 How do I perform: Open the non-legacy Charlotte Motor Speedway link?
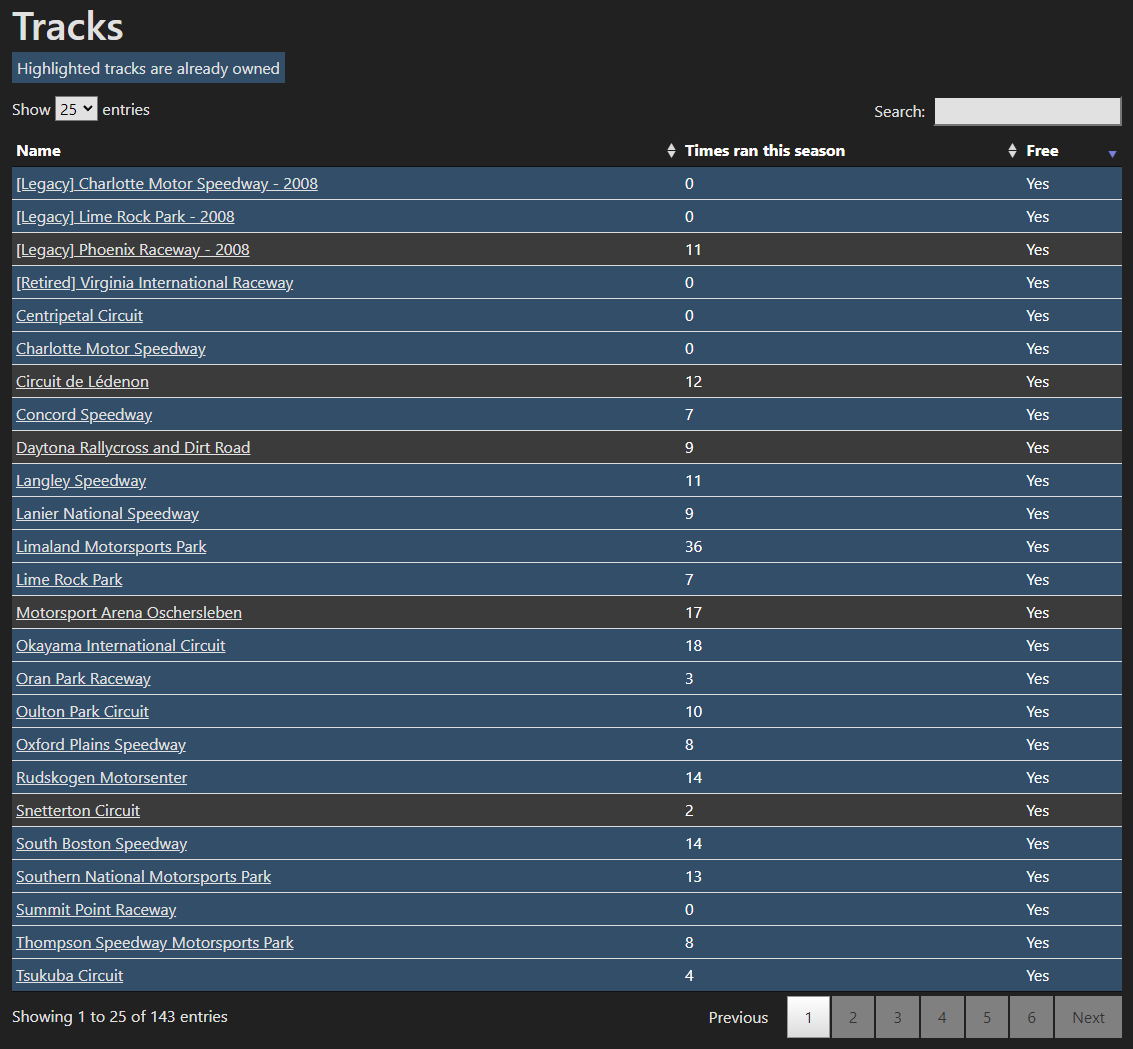[111, 349]
